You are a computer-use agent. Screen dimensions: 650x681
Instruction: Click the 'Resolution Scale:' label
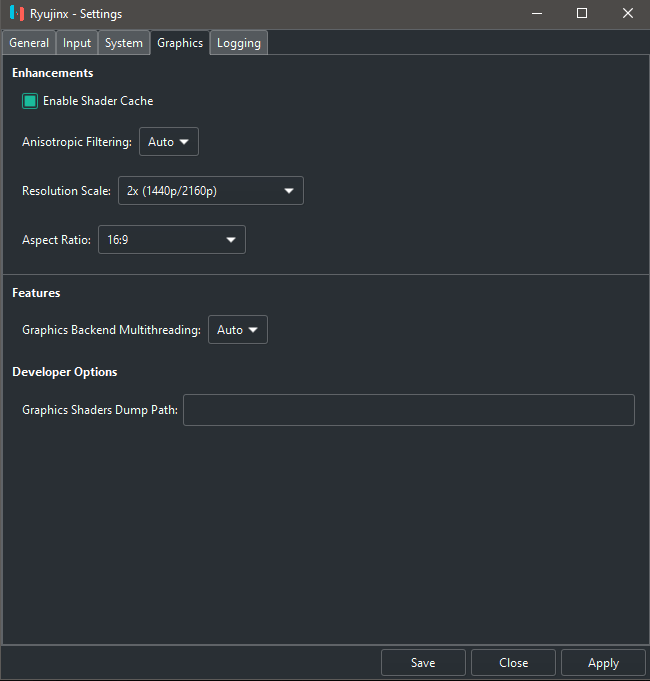[x=66, y=191]
